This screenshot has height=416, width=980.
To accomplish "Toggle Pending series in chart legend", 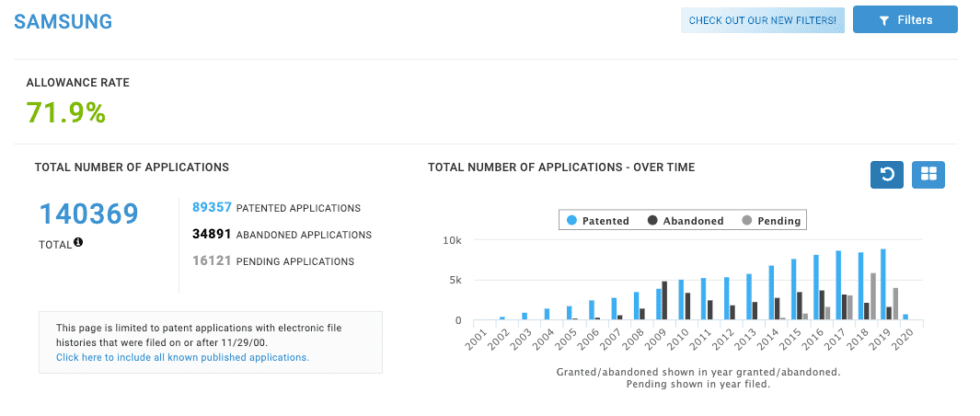I will [771, 220].
